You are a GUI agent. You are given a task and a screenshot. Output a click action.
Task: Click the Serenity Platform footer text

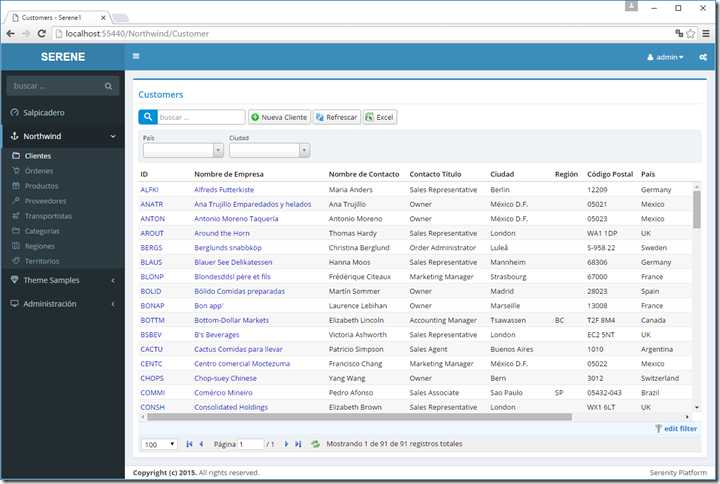678,473
